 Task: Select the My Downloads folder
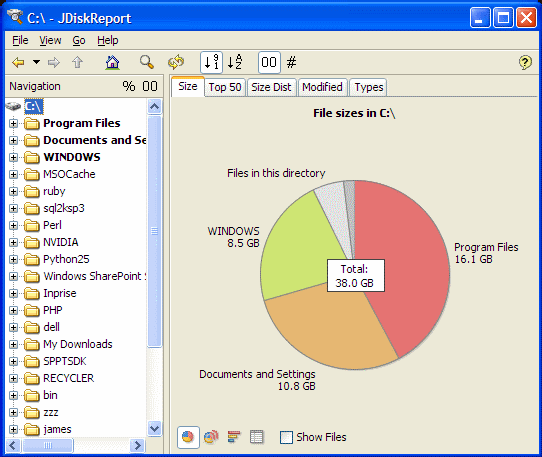coord(77,344)
